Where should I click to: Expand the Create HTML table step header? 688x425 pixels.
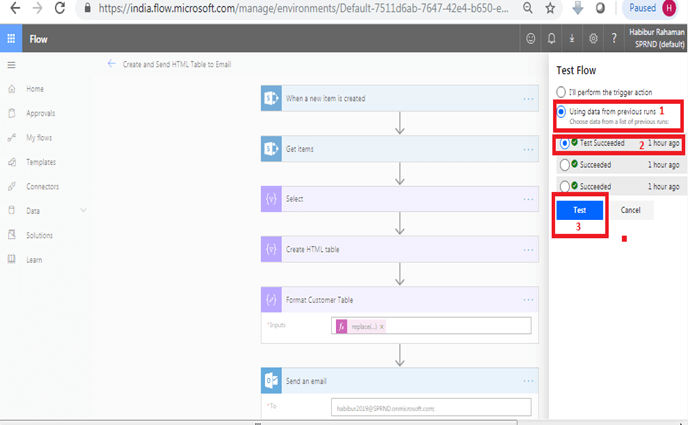click(400, 250)
